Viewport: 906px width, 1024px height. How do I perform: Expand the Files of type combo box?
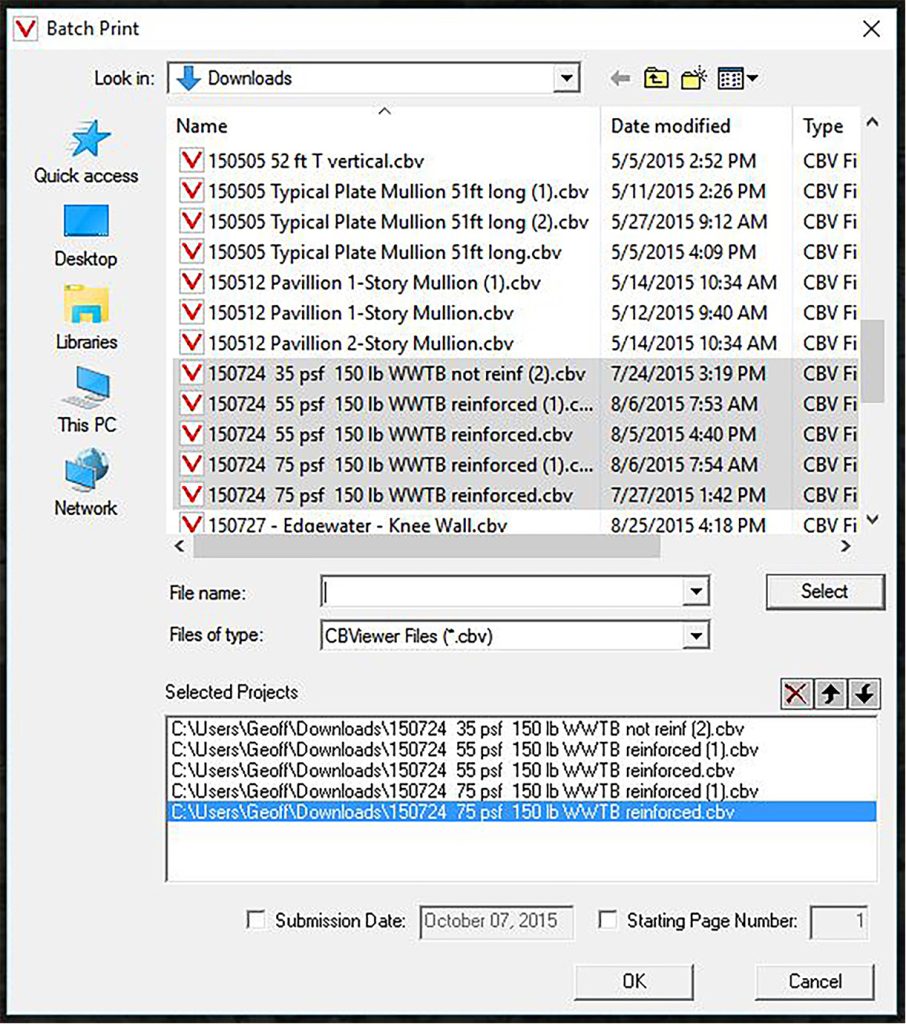(696, 635)
